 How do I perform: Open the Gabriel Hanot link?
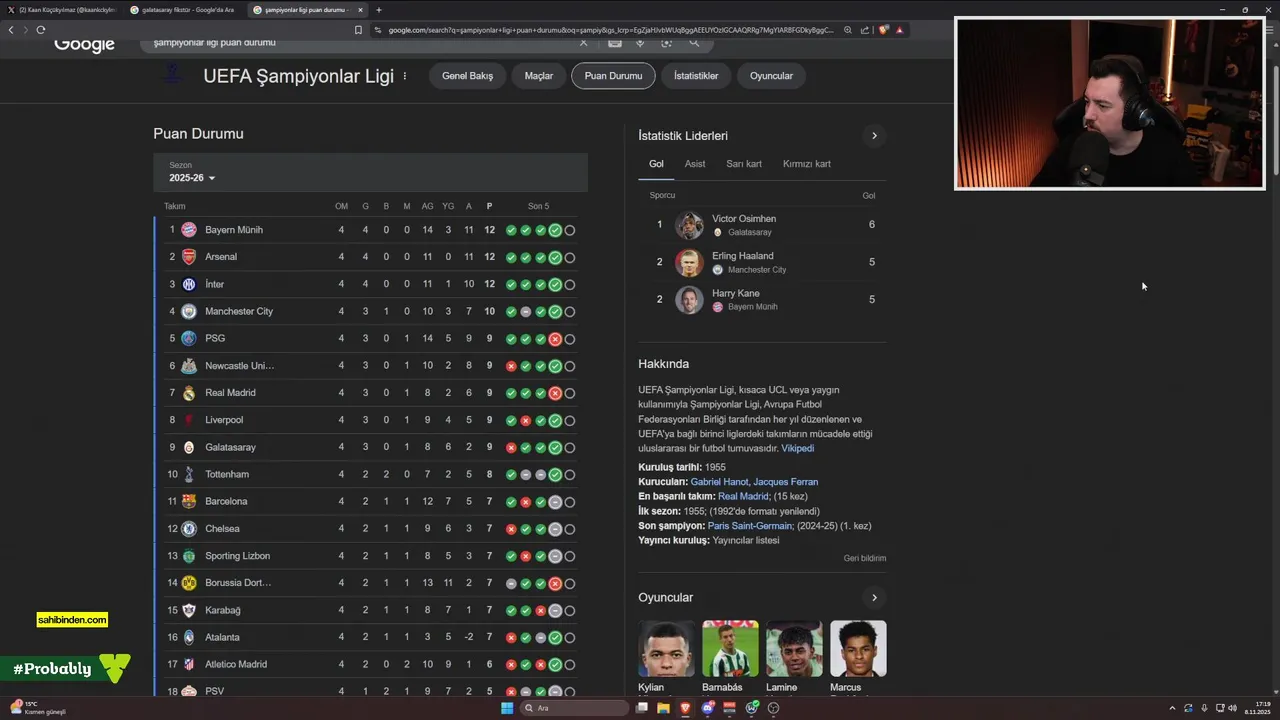coord(719,482)
